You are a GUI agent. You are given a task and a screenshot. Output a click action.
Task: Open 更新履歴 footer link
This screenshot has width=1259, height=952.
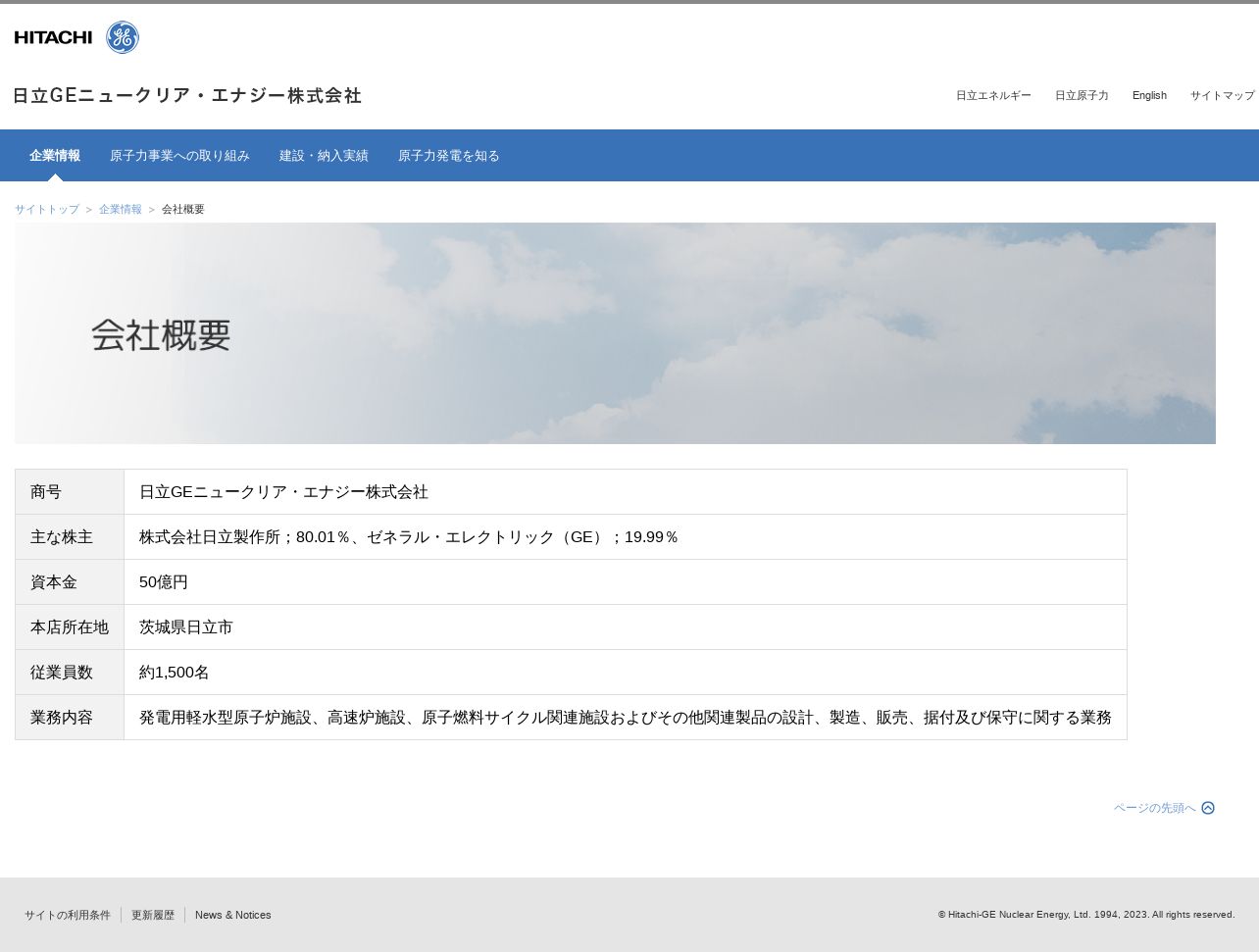[x=153, y=915]
